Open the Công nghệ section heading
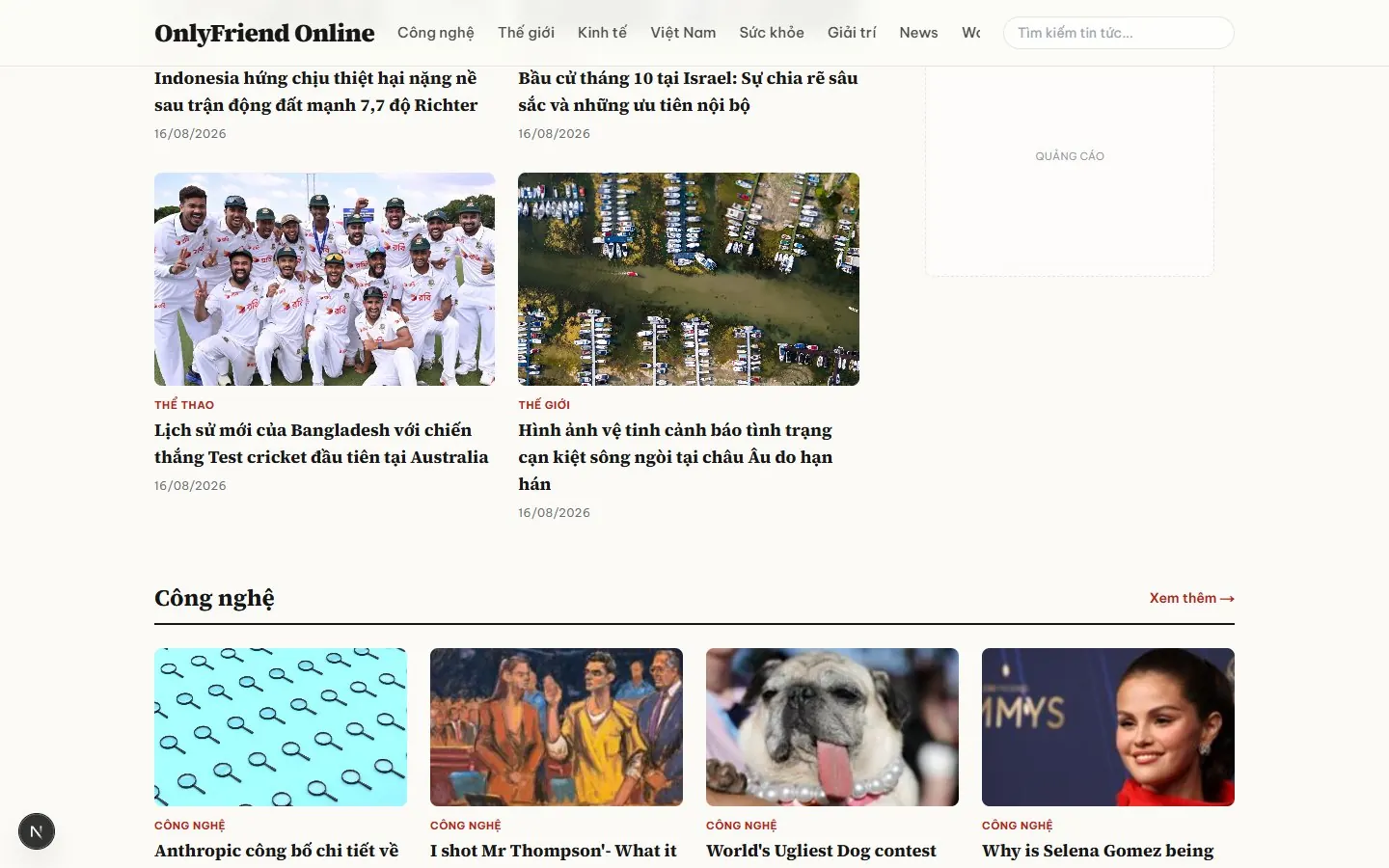Image resolution: width=1389 pixels, height=868 pixels. tap(214, 598)
